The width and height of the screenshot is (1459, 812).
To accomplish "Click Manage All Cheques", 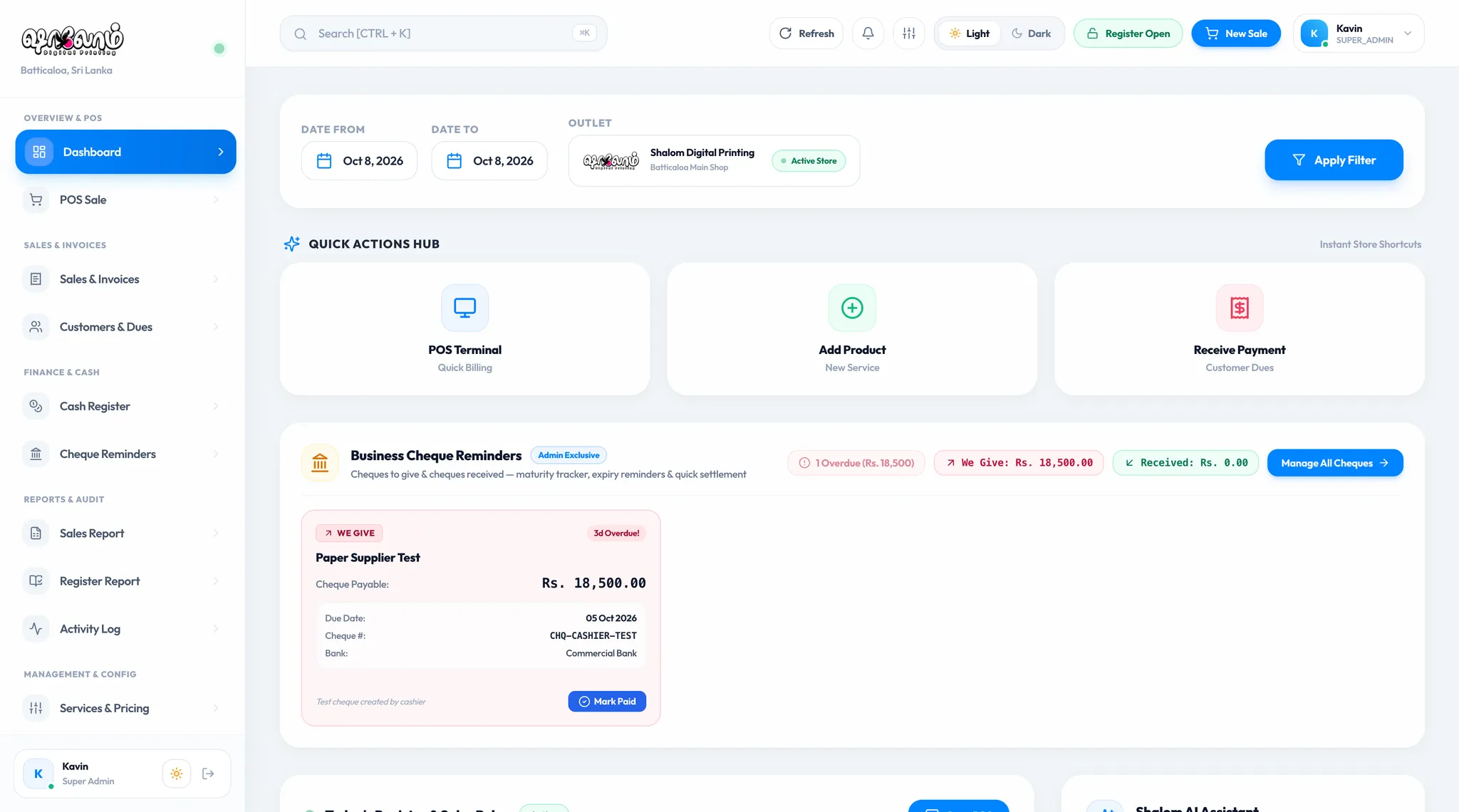I will point(1335,463).
